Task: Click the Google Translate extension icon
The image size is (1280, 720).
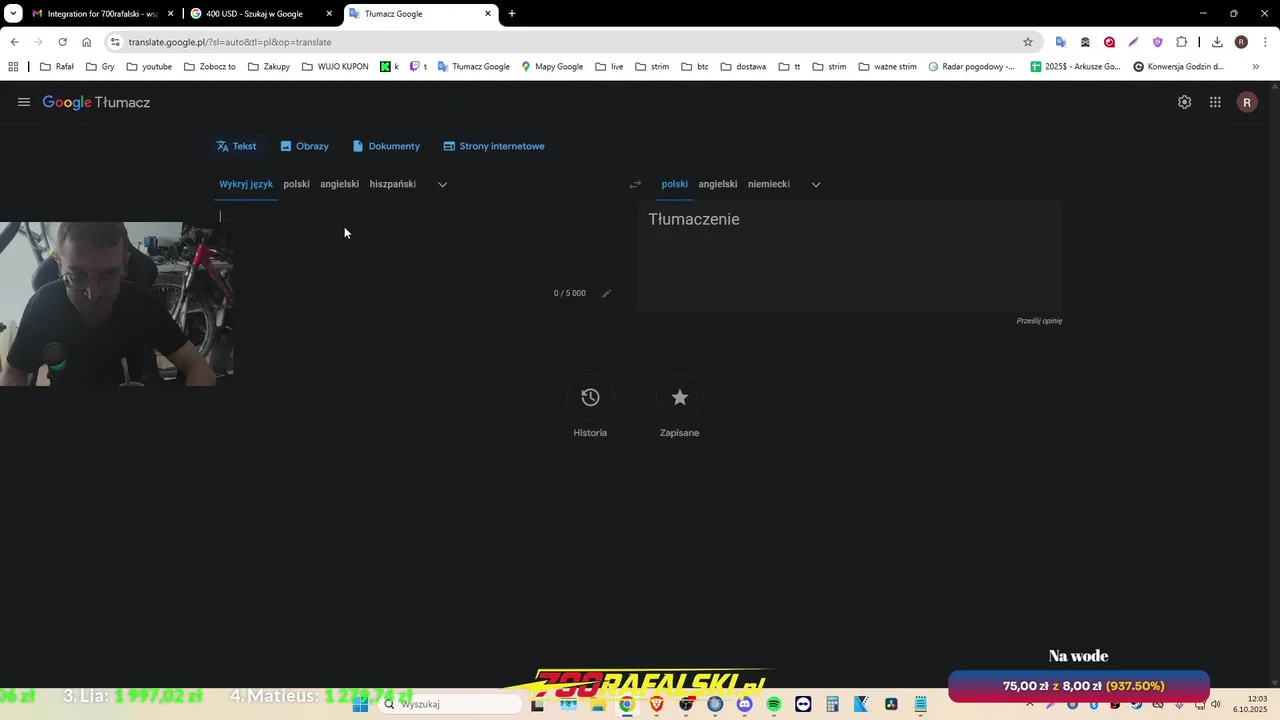Action: (x=1061, y=42)
